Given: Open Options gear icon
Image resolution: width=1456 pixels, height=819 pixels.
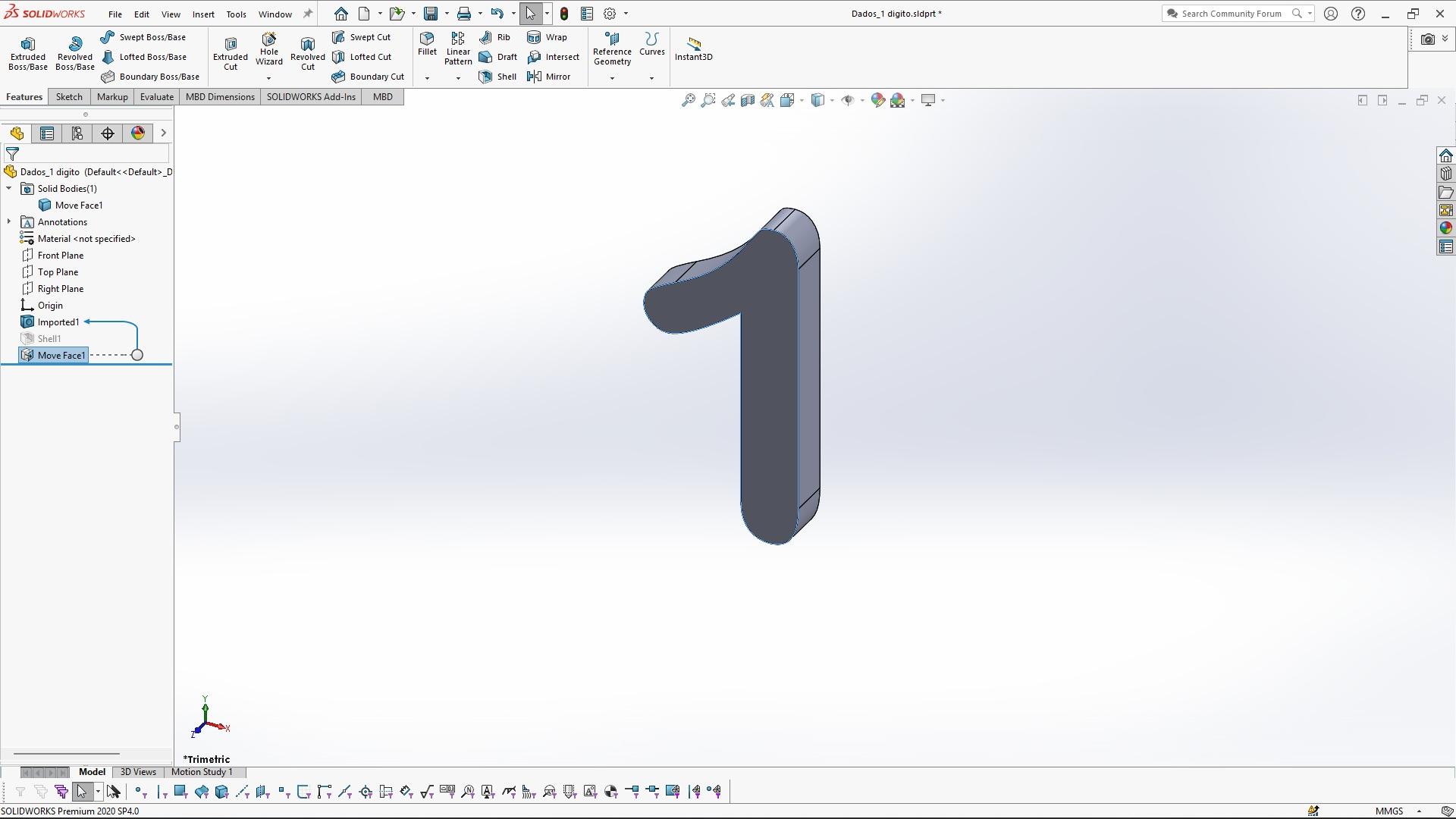Looking at the screenshot, I should click(x=610, y=14).
